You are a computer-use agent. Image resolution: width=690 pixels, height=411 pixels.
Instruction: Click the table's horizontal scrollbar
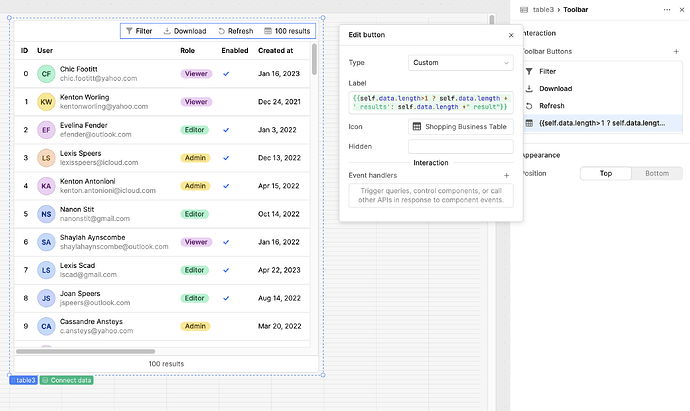click(x=85, y=351)
